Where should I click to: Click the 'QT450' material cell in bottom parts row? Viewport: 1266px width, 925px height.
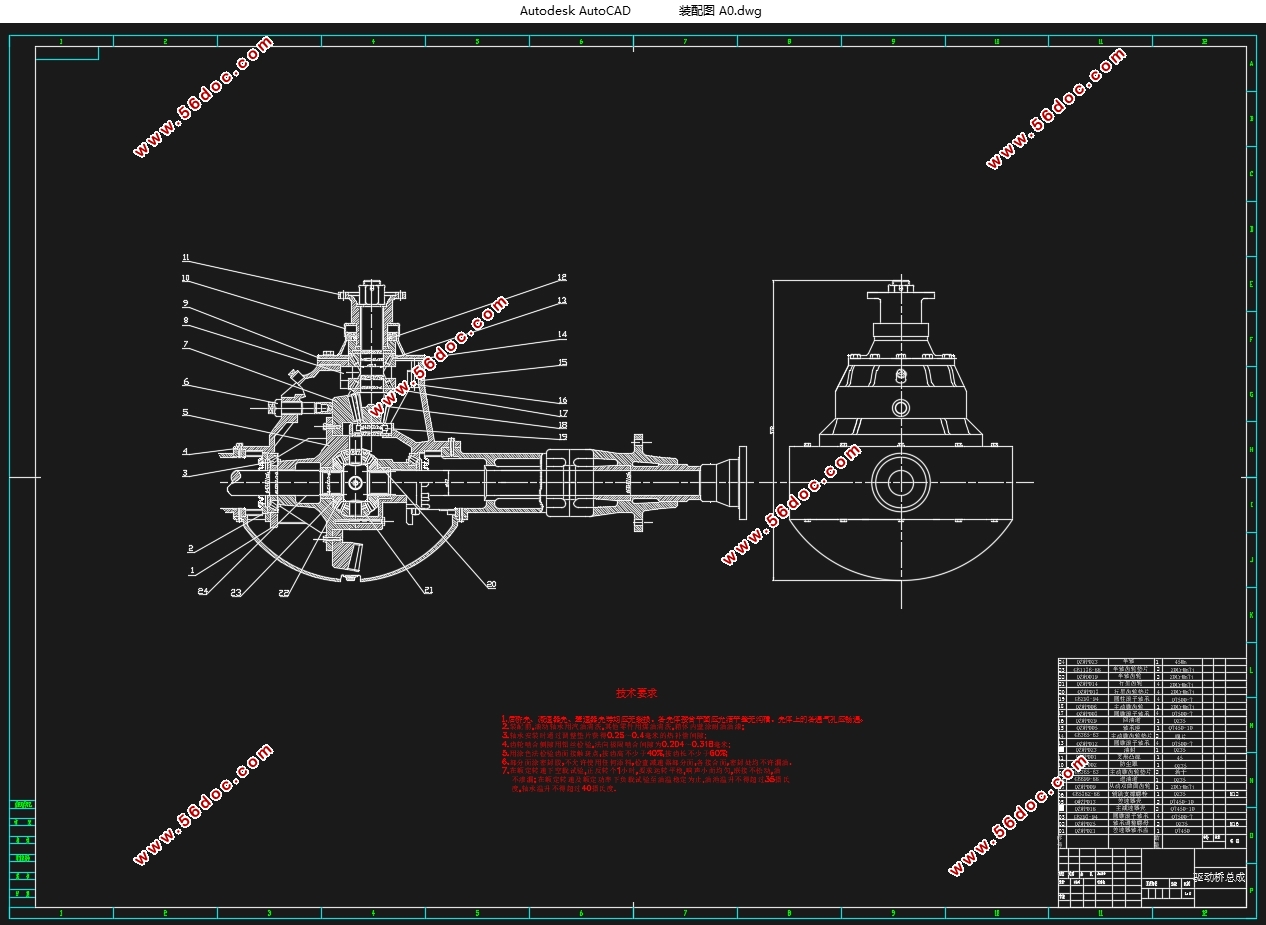pos(1180,831)
